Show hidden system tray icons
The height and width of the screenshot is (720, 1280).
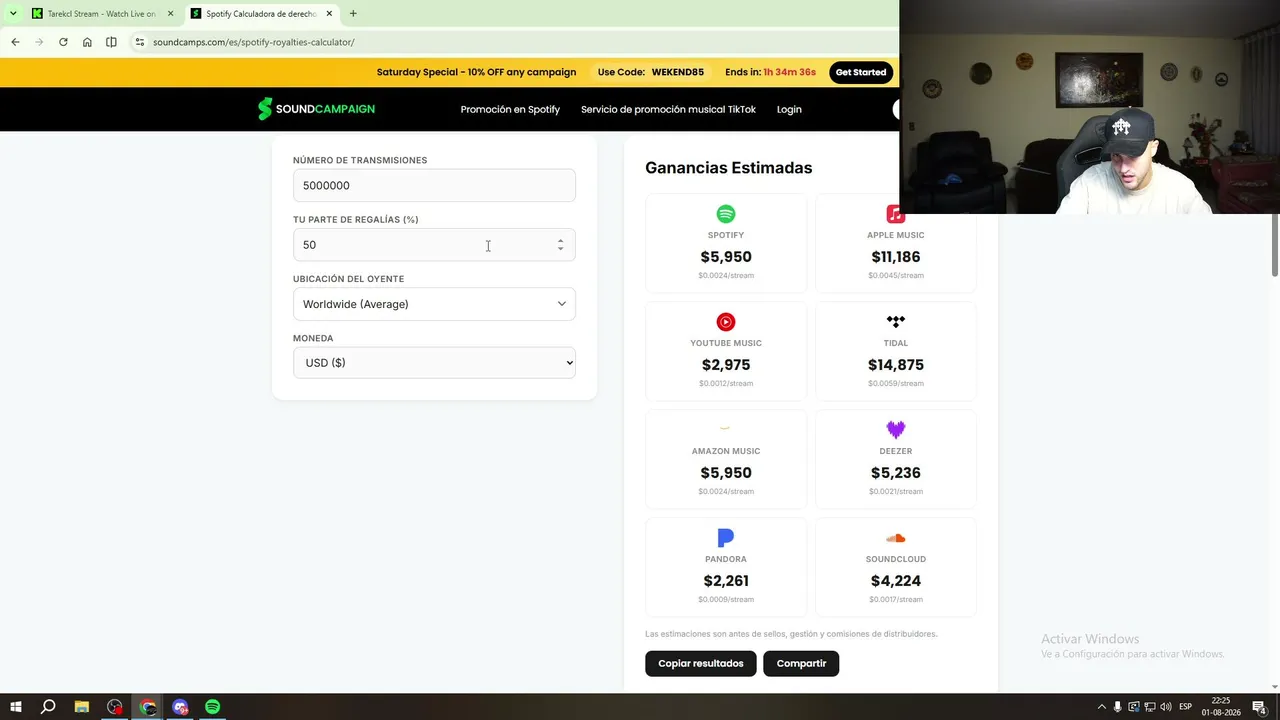[x=1102, y=707]
